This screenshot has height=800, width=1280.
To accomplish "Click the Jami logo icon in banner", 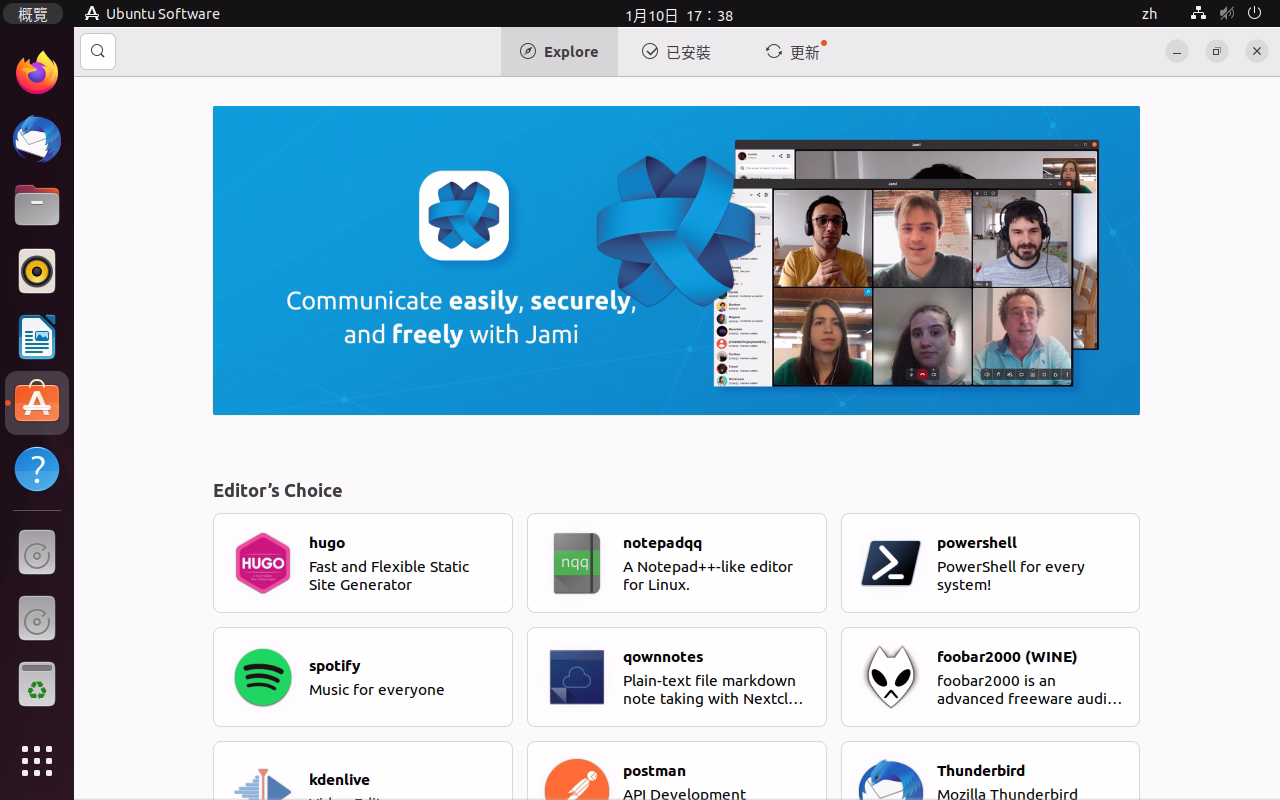I will [x=464, y=215].
